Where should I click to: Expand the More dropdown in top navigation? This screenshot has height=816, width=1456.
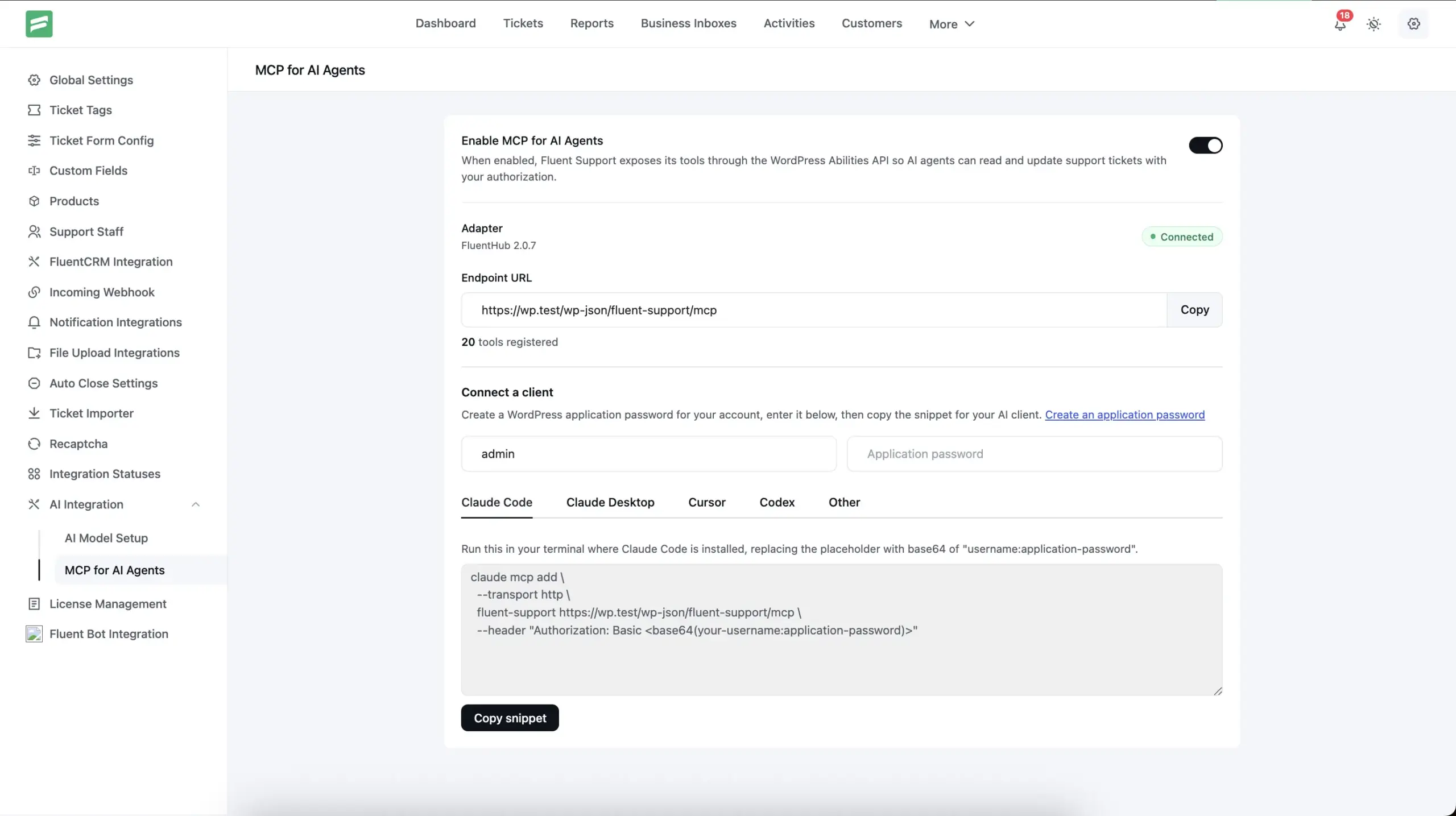[952, 24]
